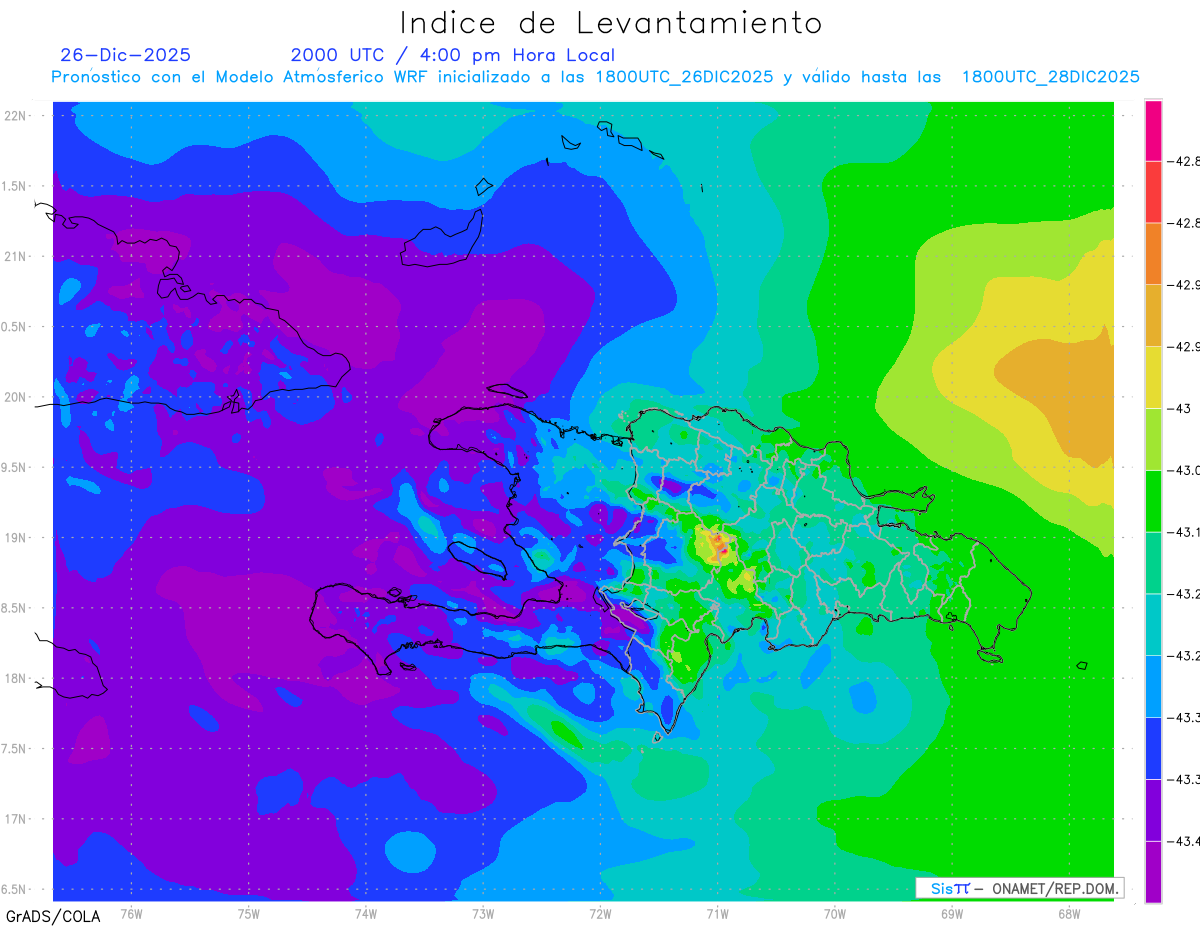The image size is (1200, 927).
Task: Click the '70W' longitude label
Action: point(835,913)
